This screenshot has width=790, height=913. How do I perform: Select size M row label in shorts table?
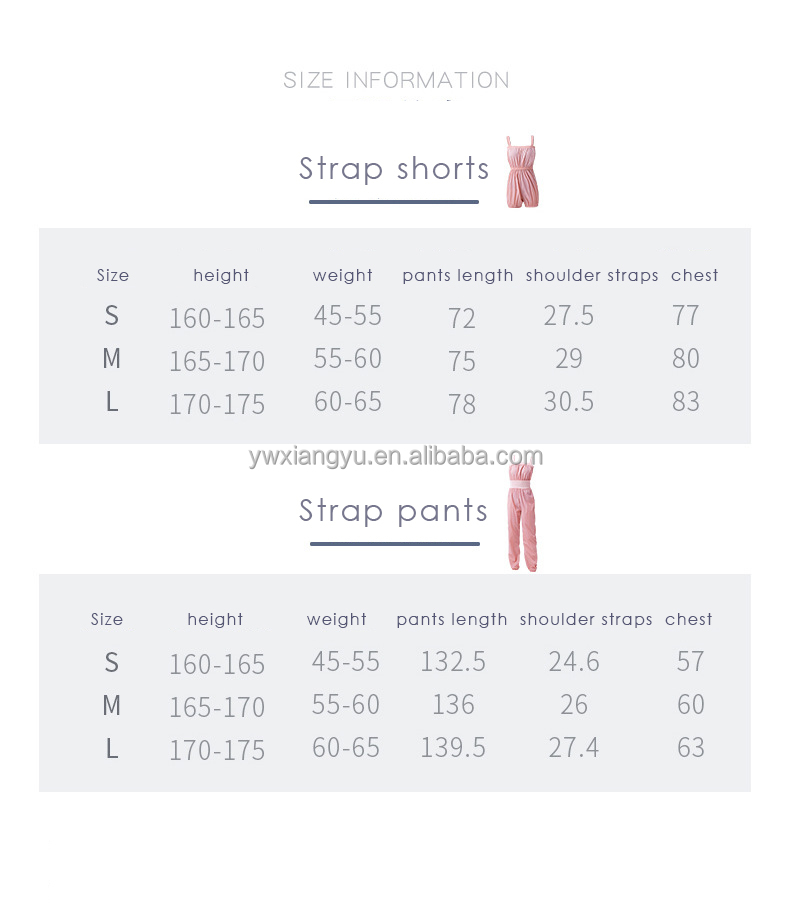point(111,359)
